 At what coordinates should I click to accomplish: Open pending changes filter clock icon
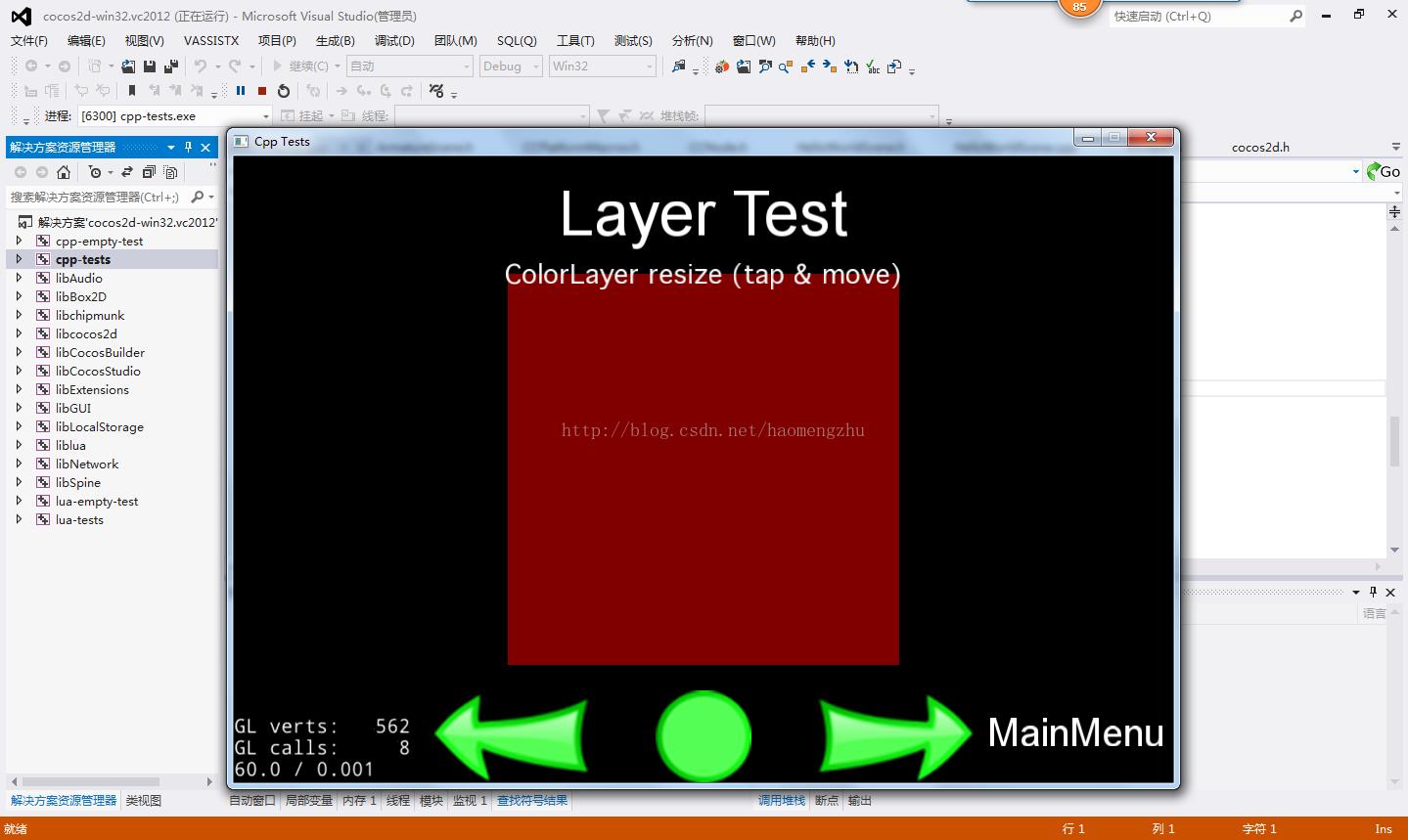[x=95, y=172]
